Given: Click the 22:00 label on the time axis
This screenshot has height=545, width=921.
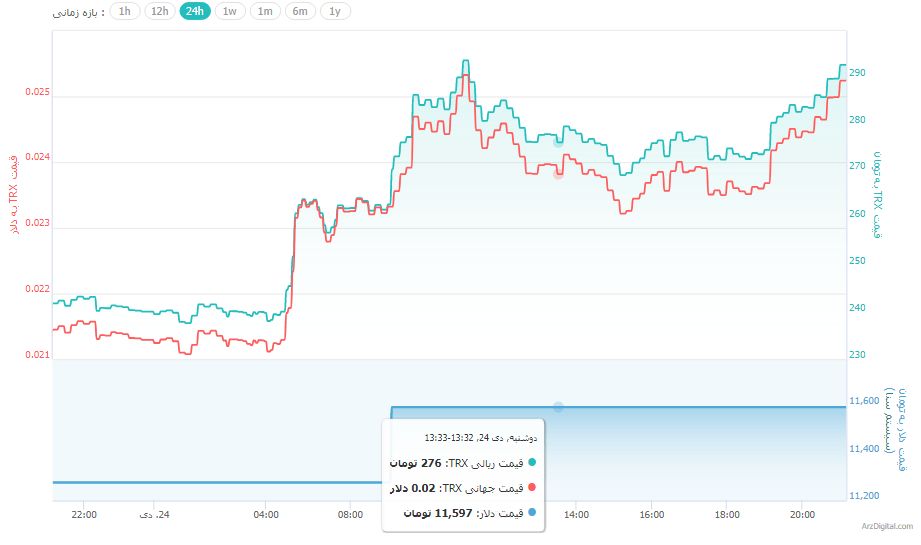Looking at the screenshot, I should [84, 516].
